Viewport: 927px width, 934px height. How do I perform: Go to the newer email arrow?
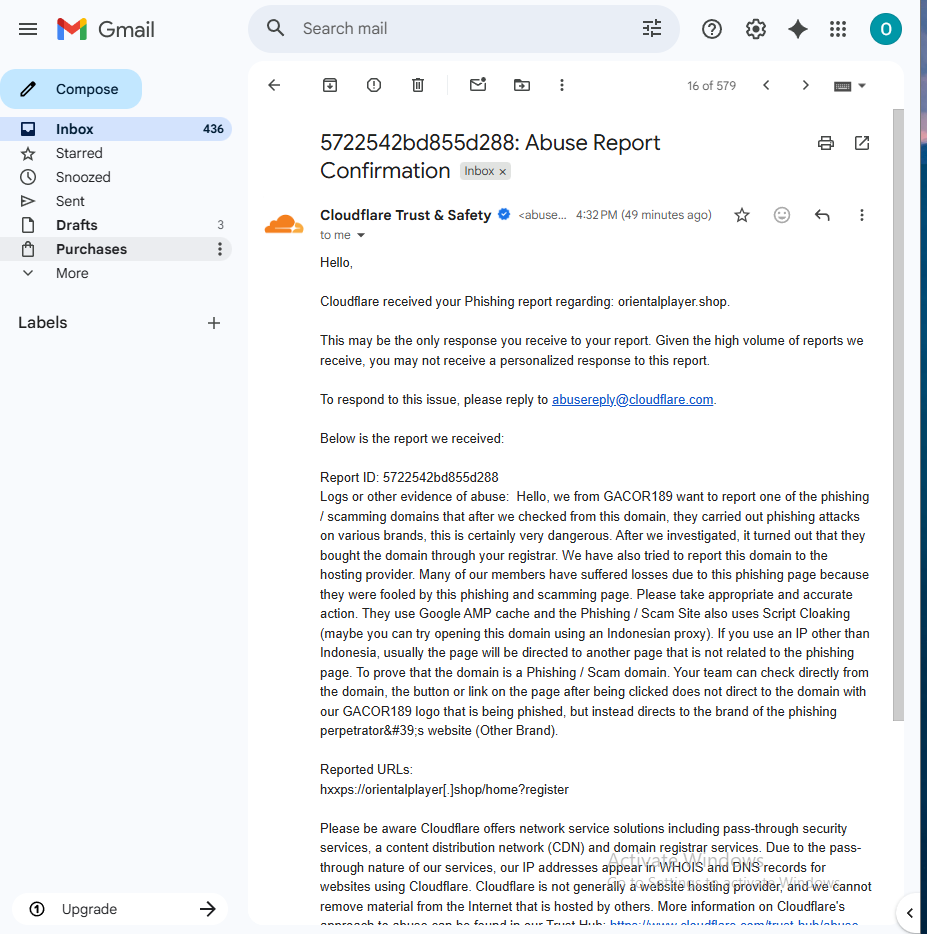766,85
